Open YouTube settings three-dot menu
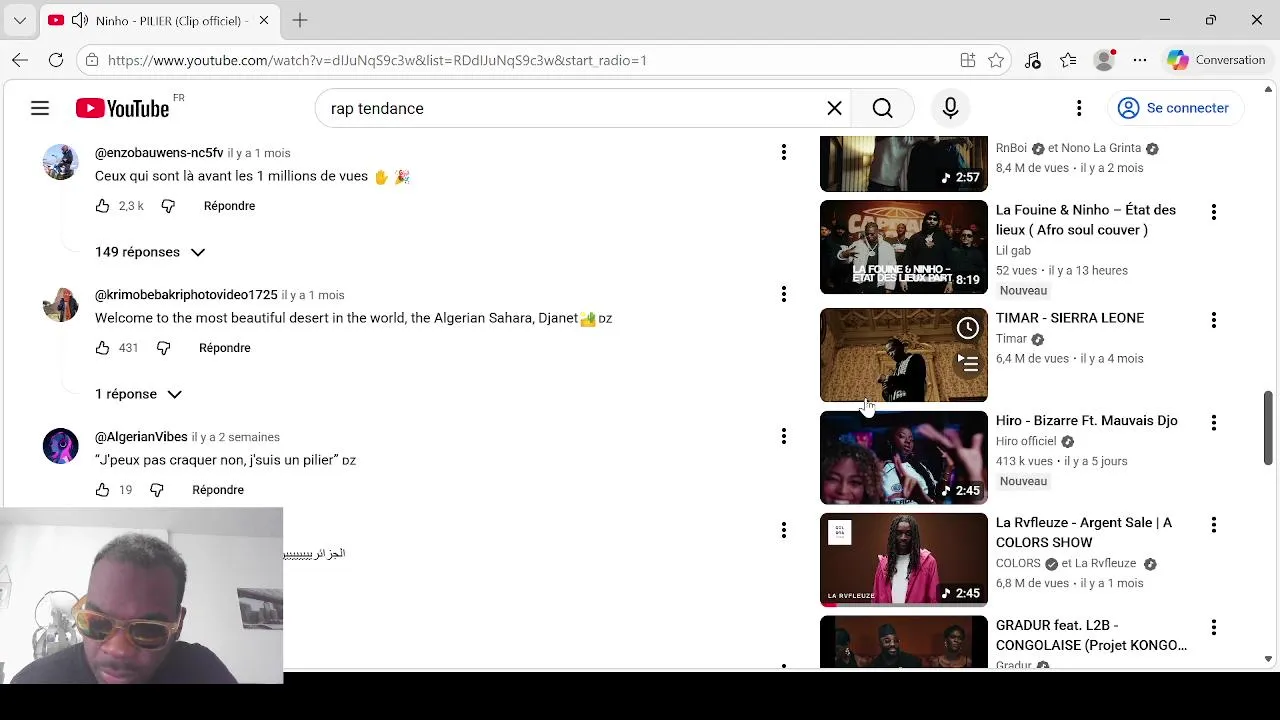1280x720 pixels. tap(1079, 108)
